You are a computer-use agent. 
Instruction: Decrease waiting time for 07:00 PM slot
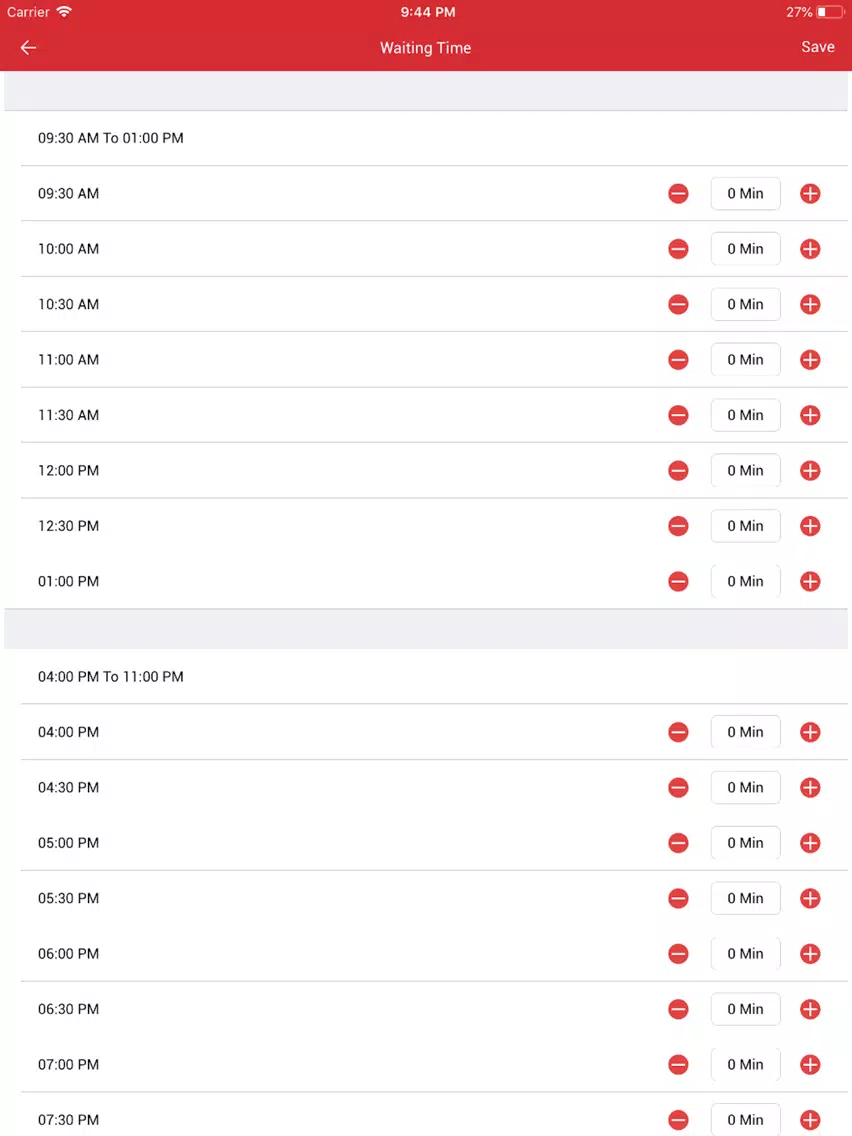[678, 1065]
